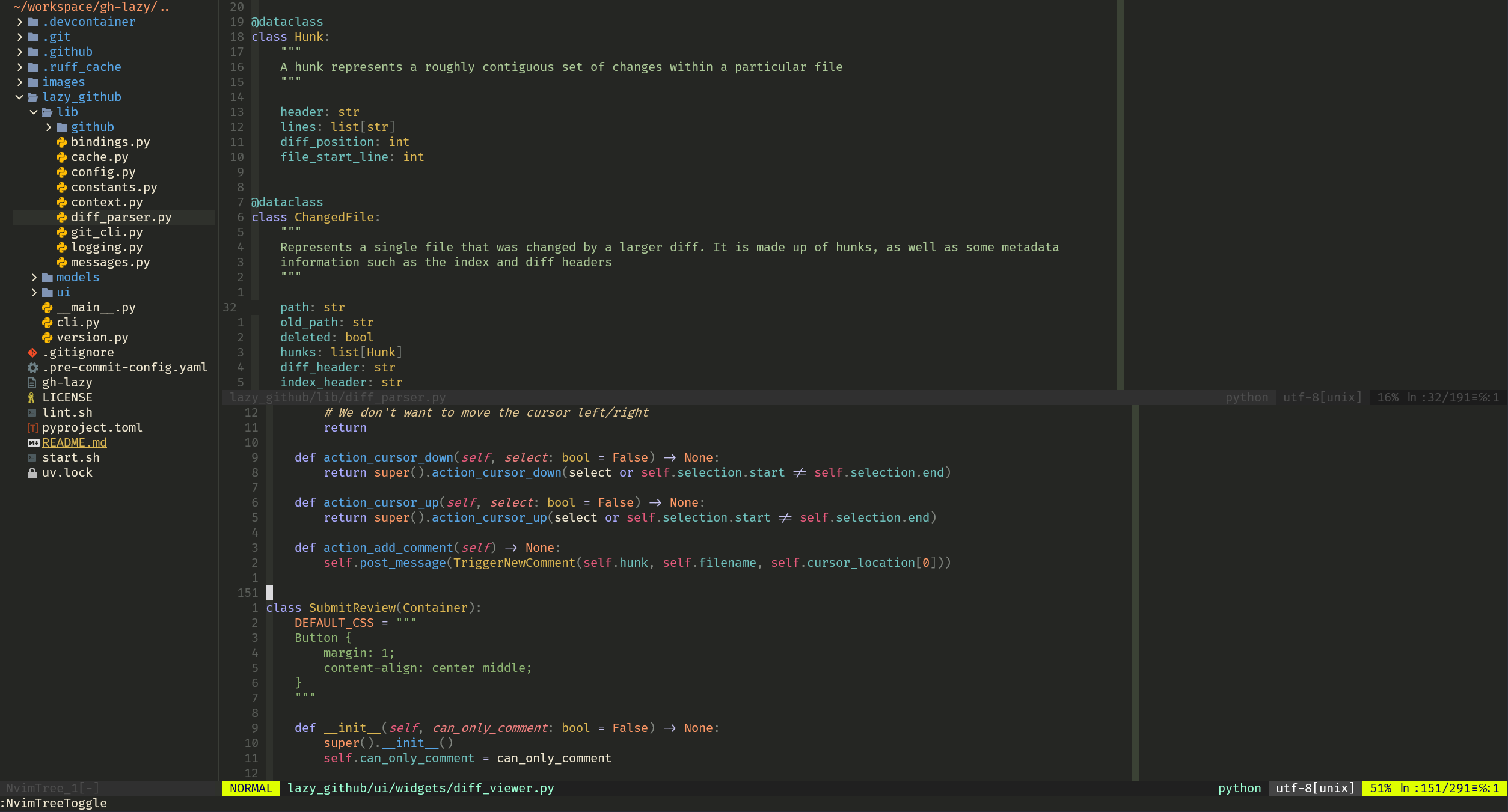Click Python icon beside messages.py
The width and height of the screenshot is (1508, 812).
pos(62,263)
